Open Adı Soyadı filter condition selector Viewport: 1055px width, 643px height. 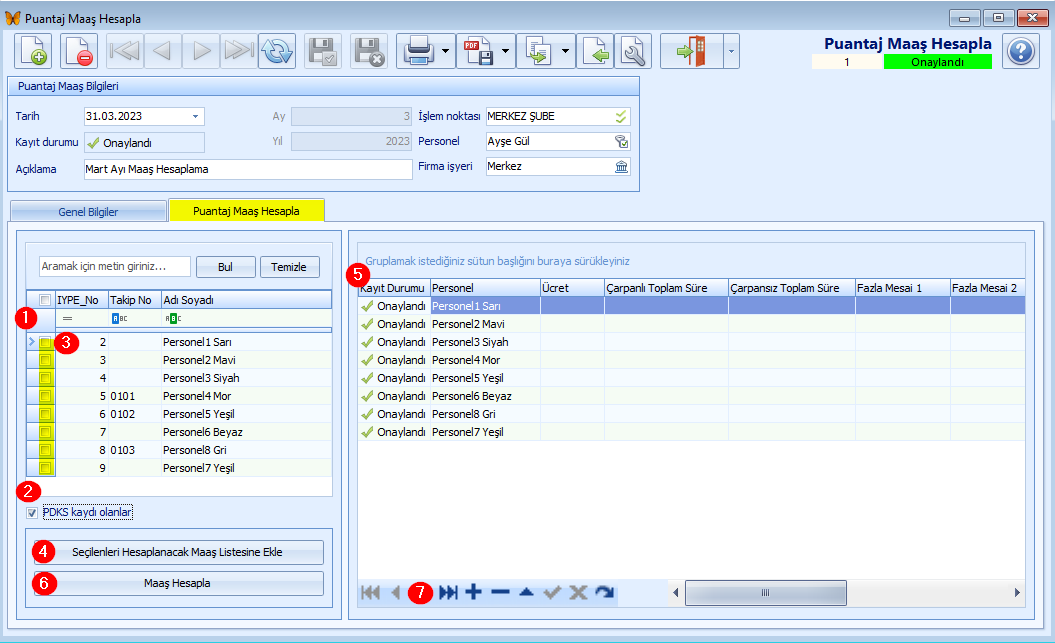(x=173, y=318)
